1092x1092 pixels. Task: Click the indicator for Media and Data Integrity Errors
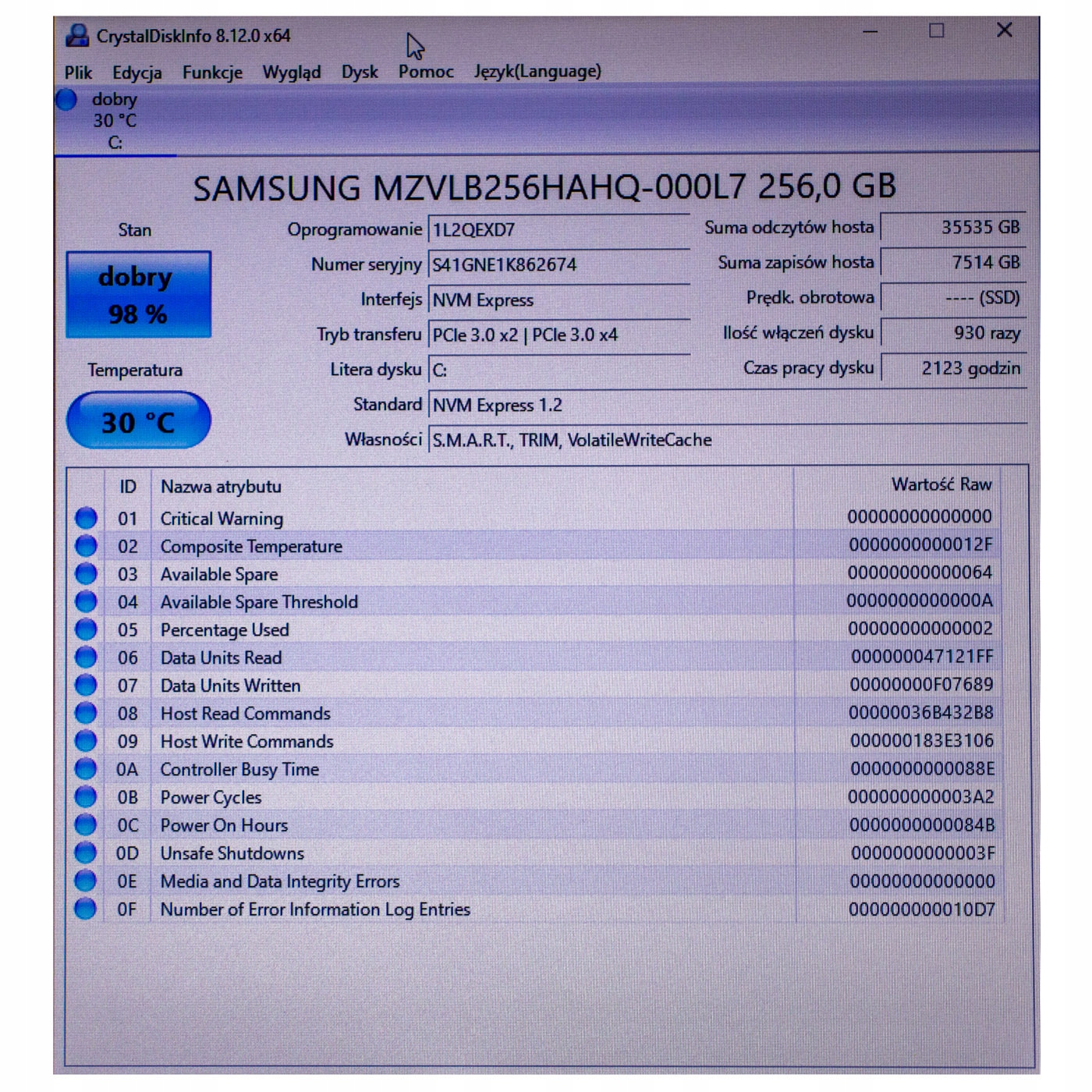(x=85, y=881)
